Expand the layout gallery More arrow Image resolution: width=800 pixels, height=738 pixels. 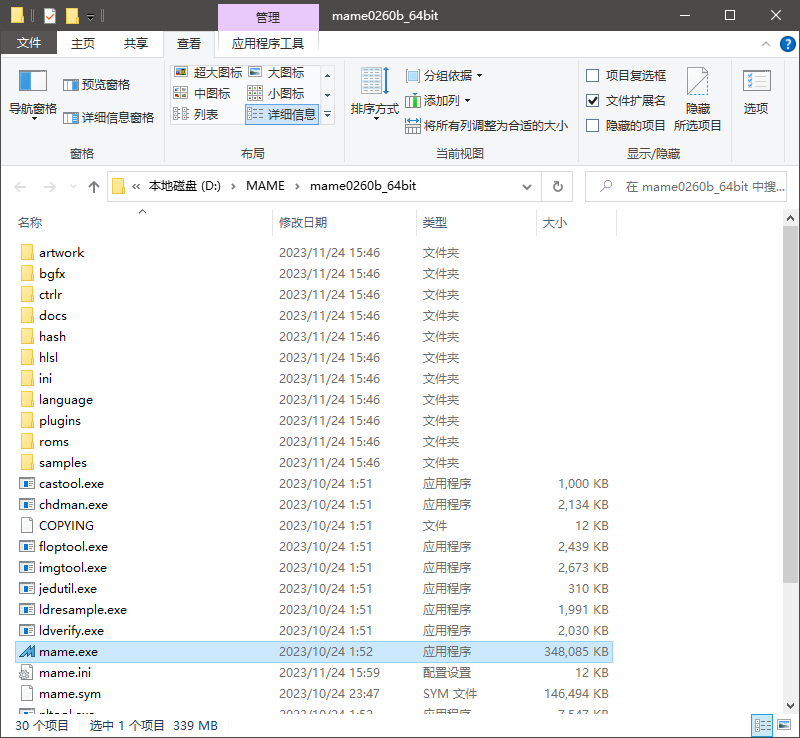click(x=328, y=114)
